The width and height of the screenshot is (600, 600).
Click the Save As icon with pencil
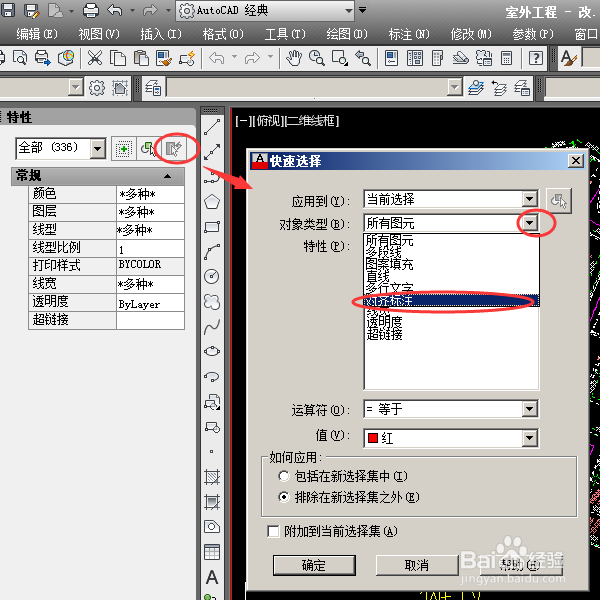[x=31, y=10]
